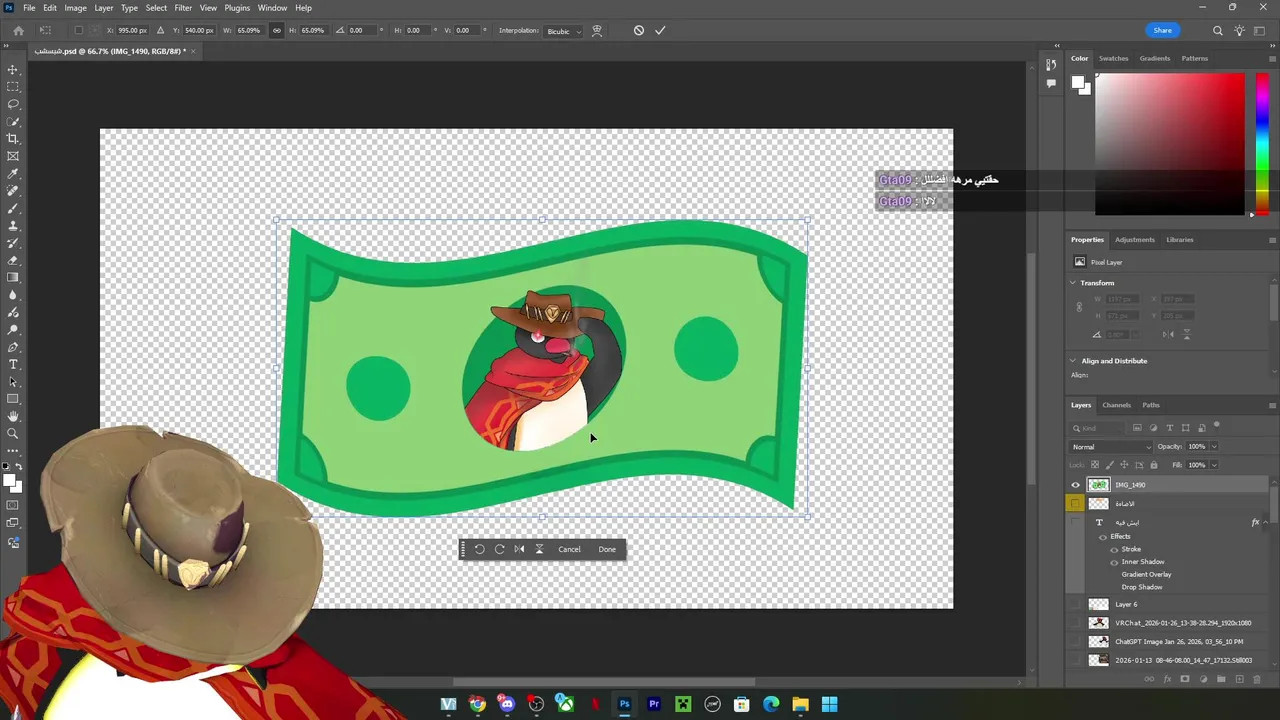Click the create new layer icon
Viewport: 1280px width, 720px height.
tap(1240, 679)
